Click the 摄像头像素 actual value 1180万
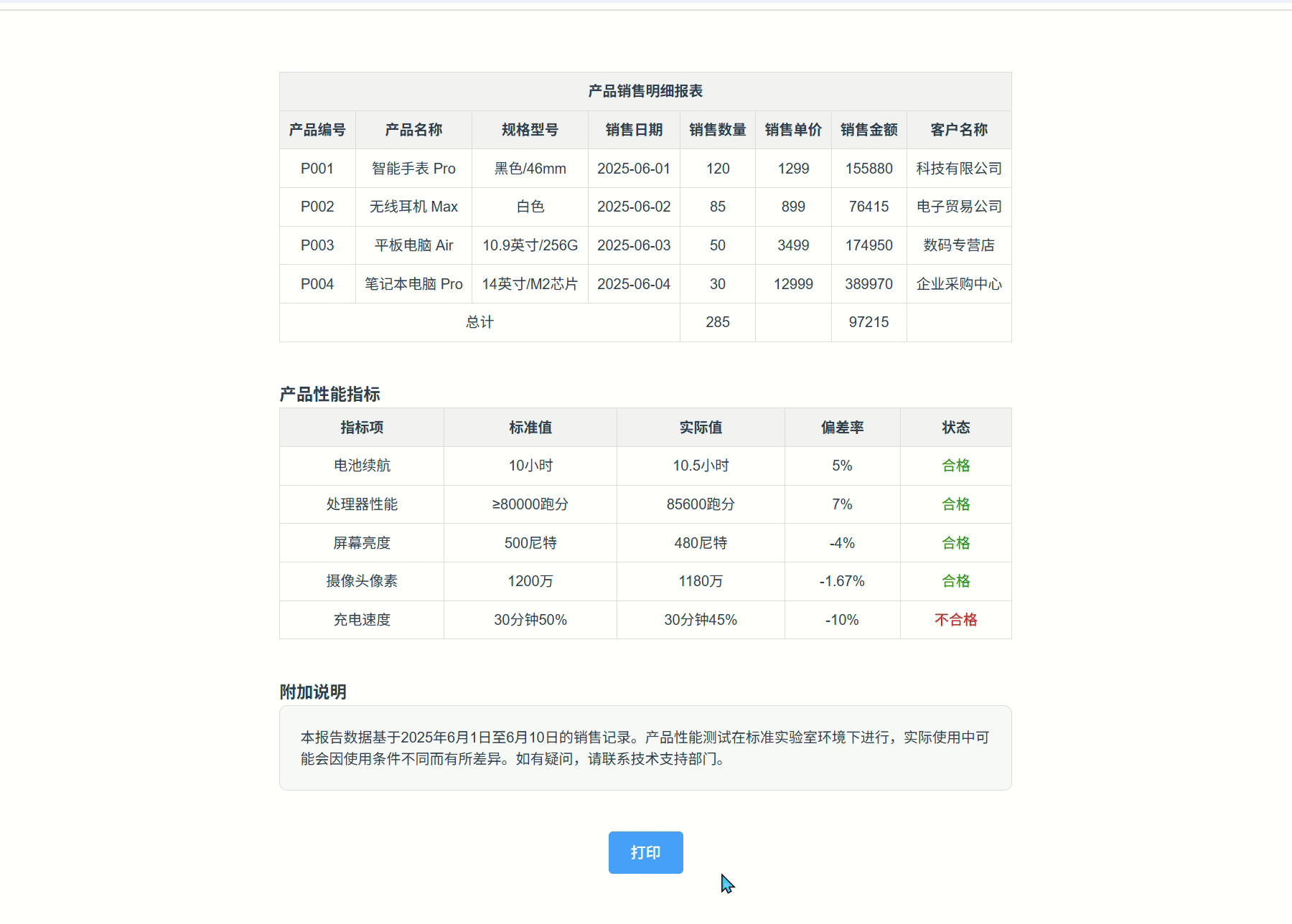The width and height of the screenshot is (1292, 924). [x=700, y=581]
